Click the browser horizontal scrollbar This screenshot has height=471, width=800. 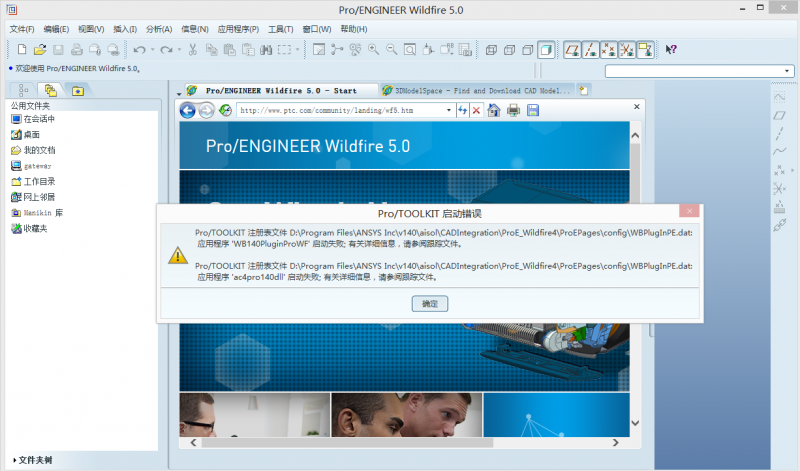[347, 442]
